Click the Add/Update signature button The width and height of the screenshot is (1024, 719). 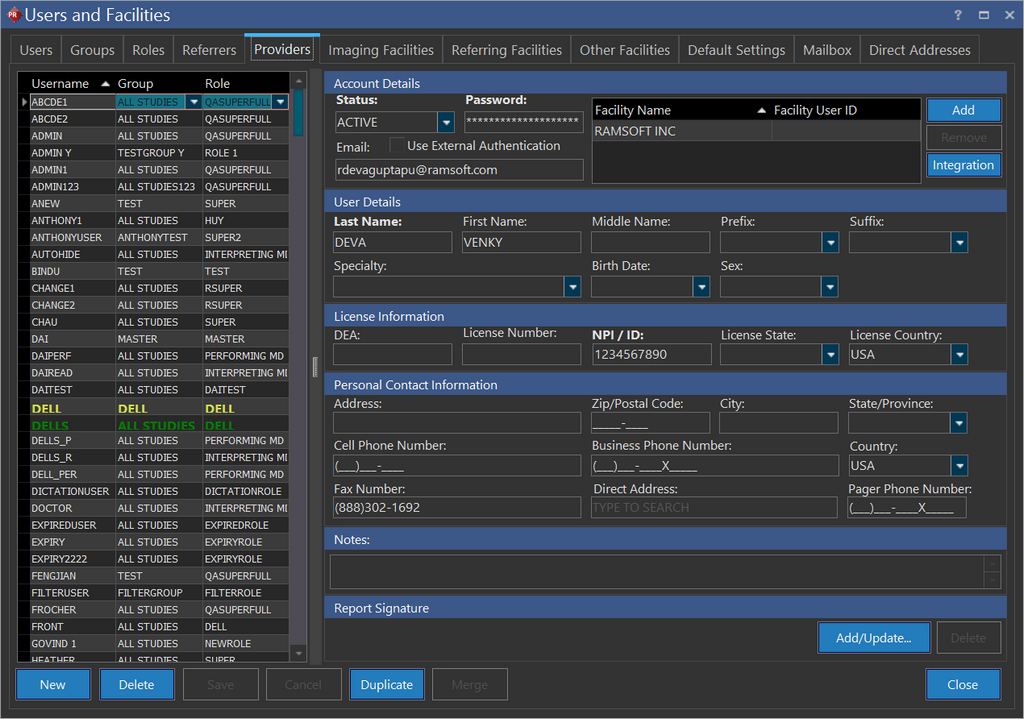click(873, 637)
